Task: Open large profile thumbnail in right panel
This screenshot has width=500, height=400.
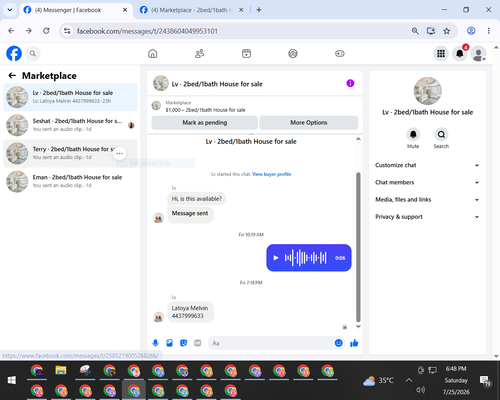Action: pos(427,91)
